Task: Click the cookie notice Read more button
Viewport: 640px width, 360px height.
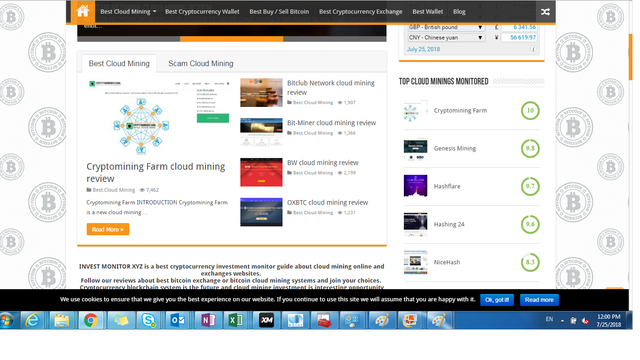Action: click(x=539, y=300)
